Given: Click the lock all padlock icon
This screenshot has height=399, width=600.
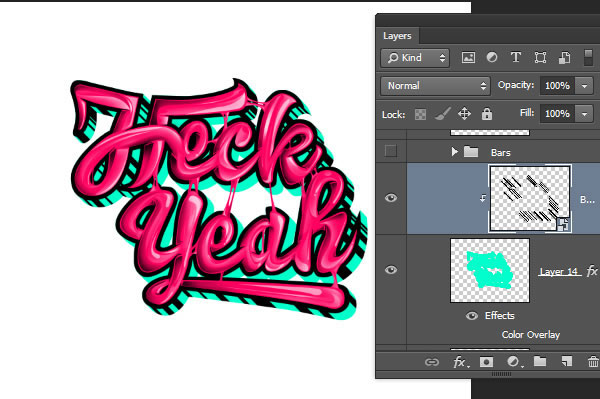Looking at the screenshot, I should coord(487,114).
